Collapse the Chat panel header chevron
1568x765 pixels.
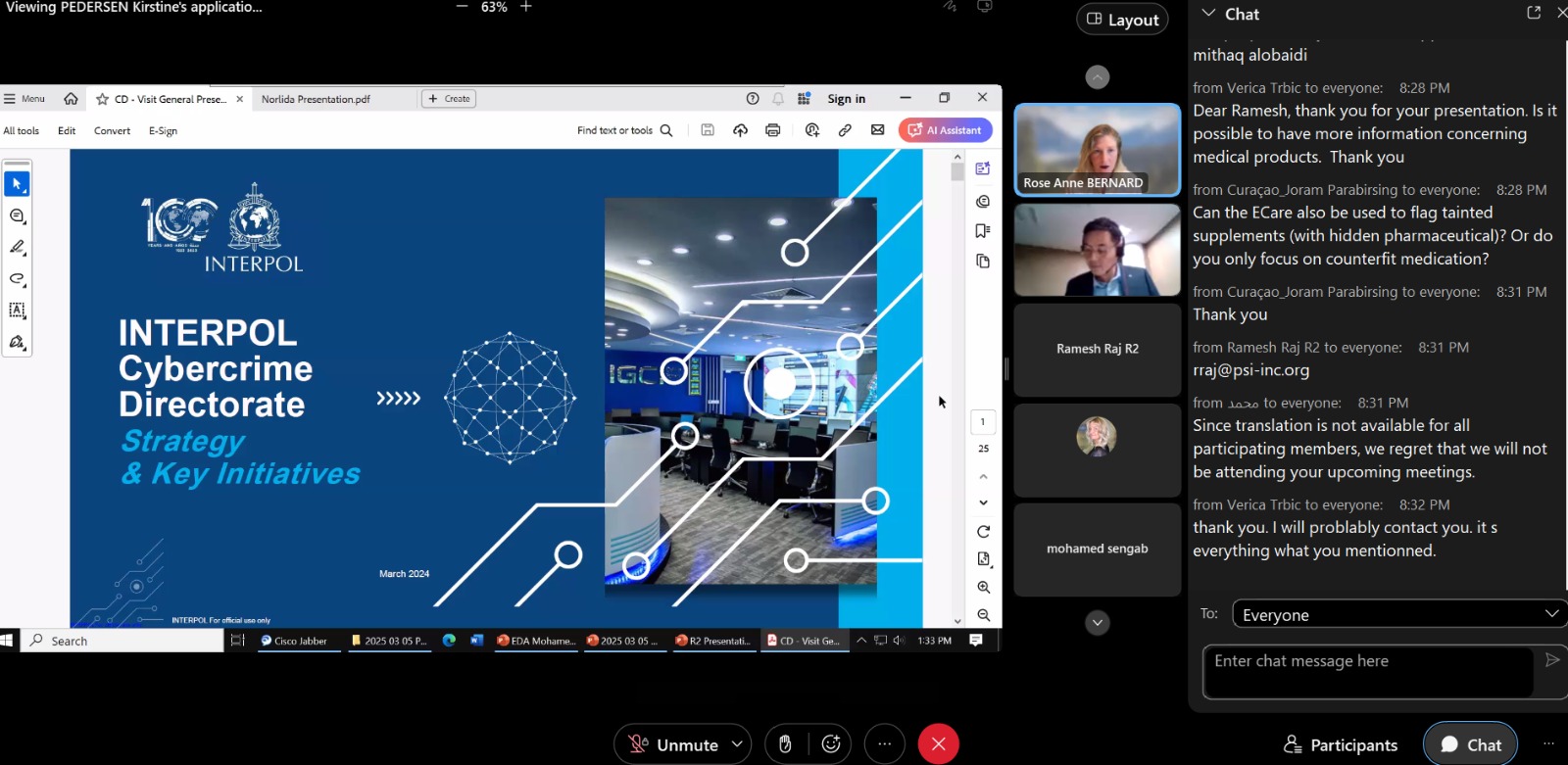pyautogui.click(x=1208, y=14)
